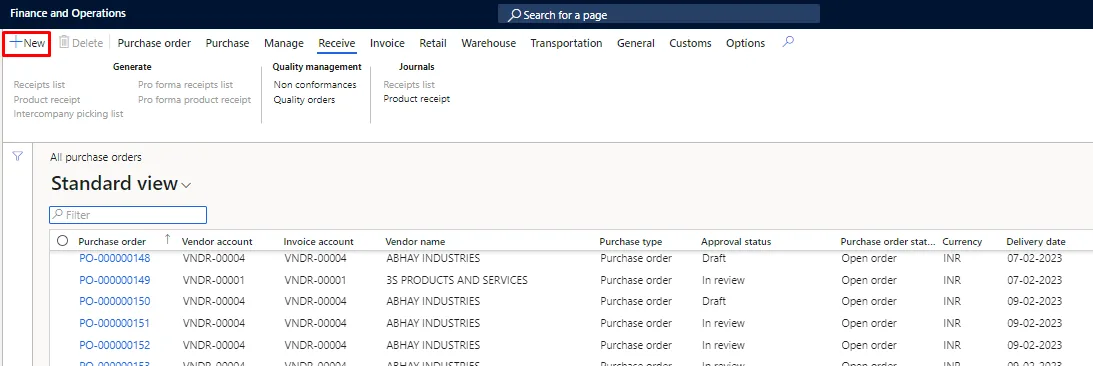This screenshot has width=1093, height=366.
Task: Click the Delivery date column header
Action: (1036, 242)
